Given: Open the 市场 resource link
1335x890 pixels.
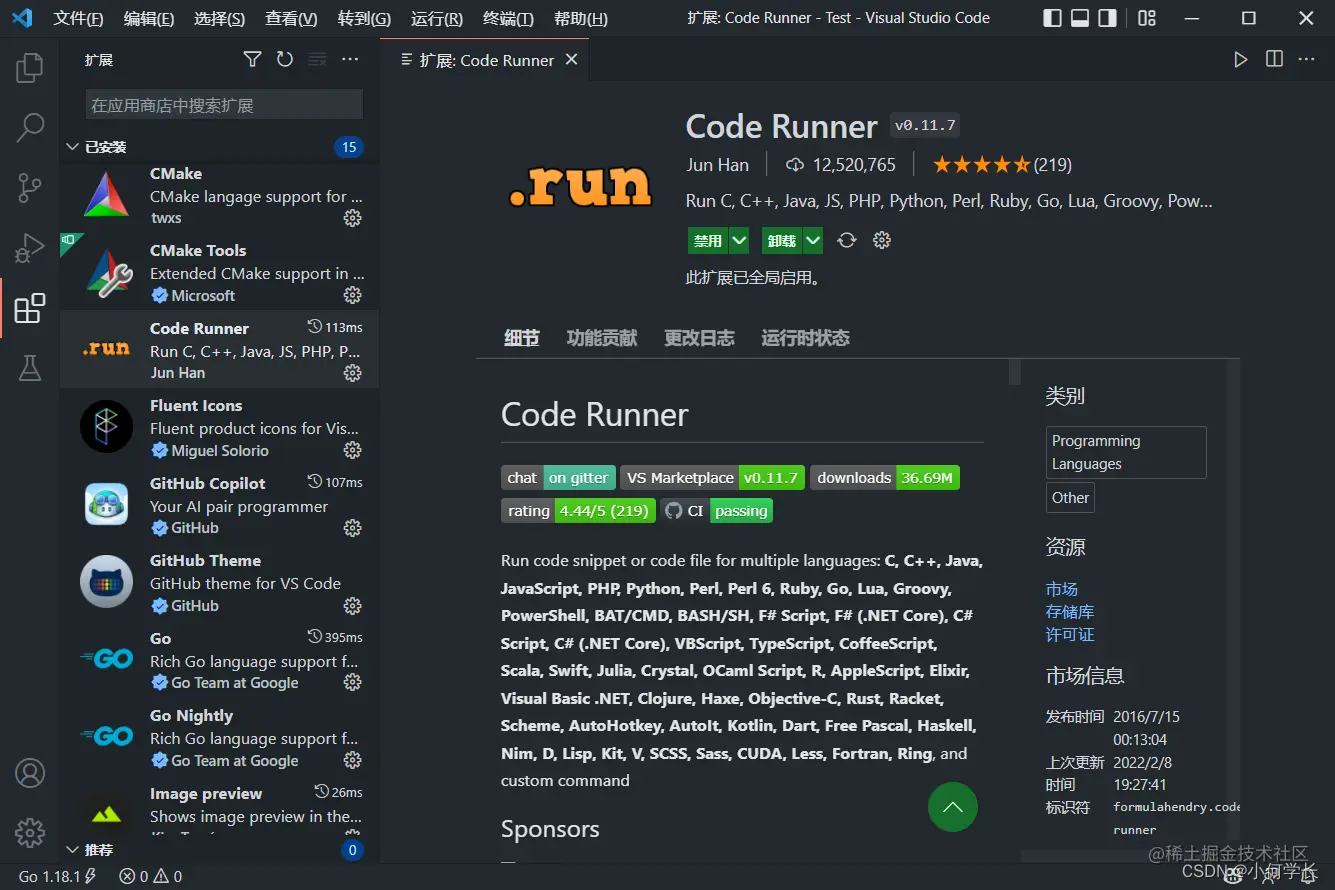Looking at the screenshot, I should [1062, 589].
